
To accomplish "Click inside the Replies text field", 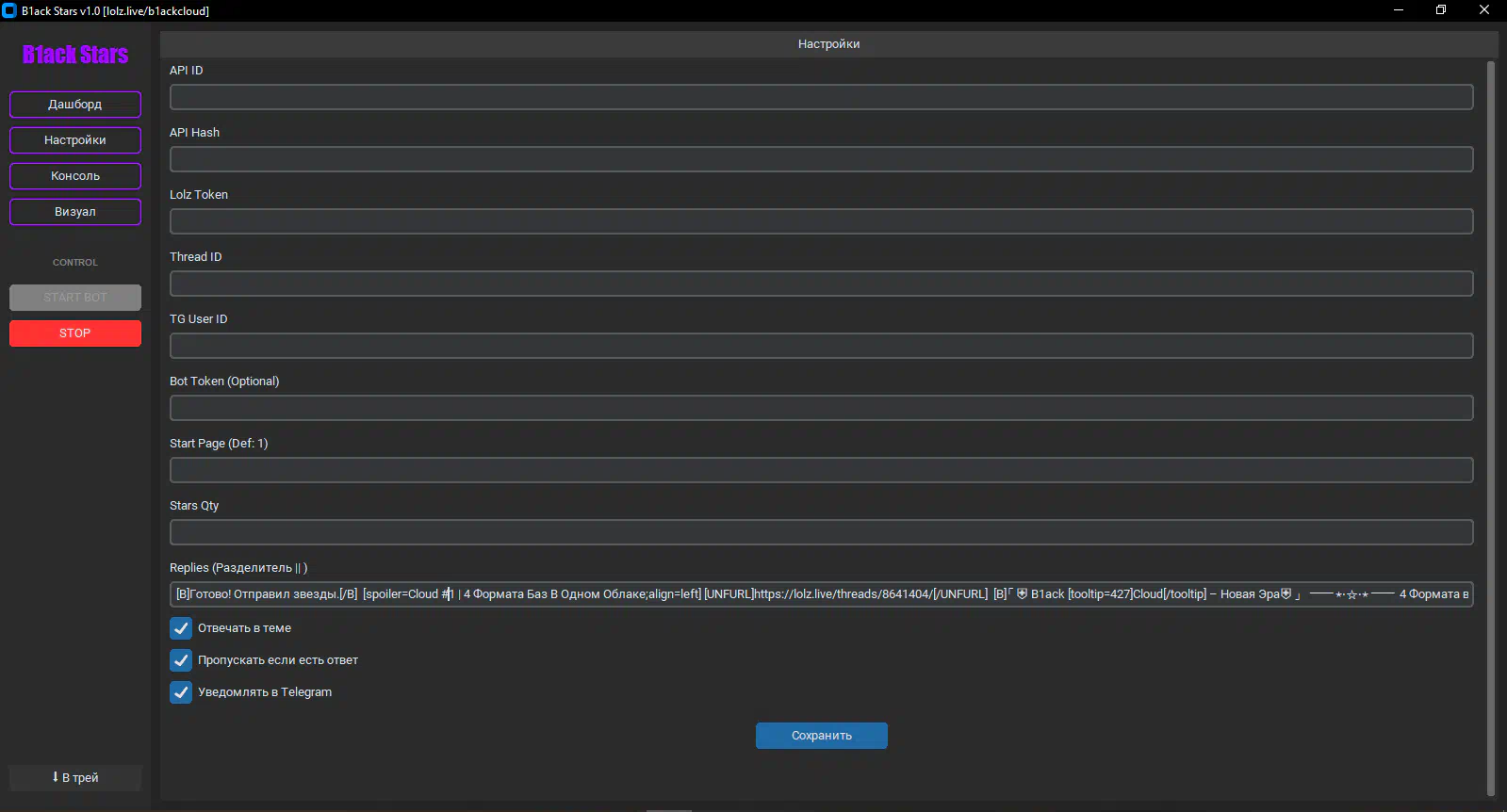I will pos(821,594).
